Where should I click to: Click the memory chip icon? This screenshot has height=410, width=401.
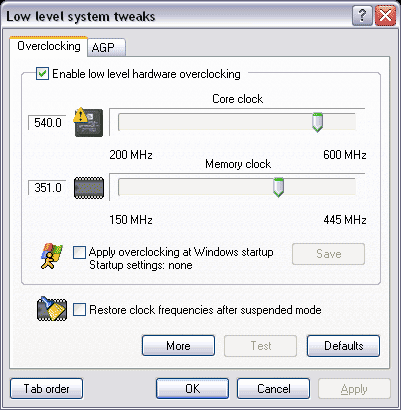point(89,188)
